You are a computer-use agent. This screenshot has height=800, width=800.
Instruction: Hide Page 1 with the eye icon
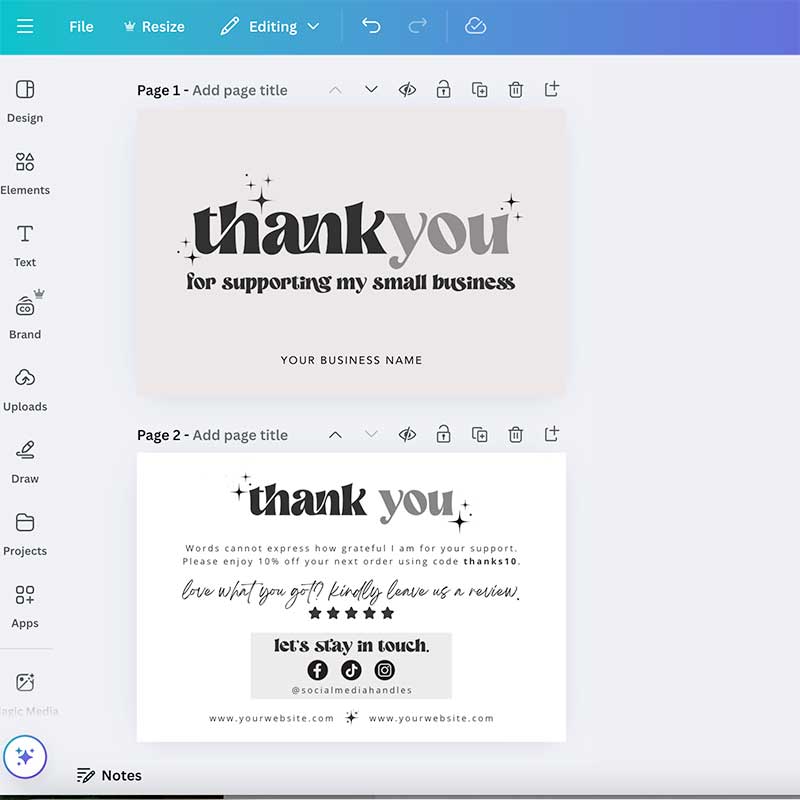[x=407, y=90]
